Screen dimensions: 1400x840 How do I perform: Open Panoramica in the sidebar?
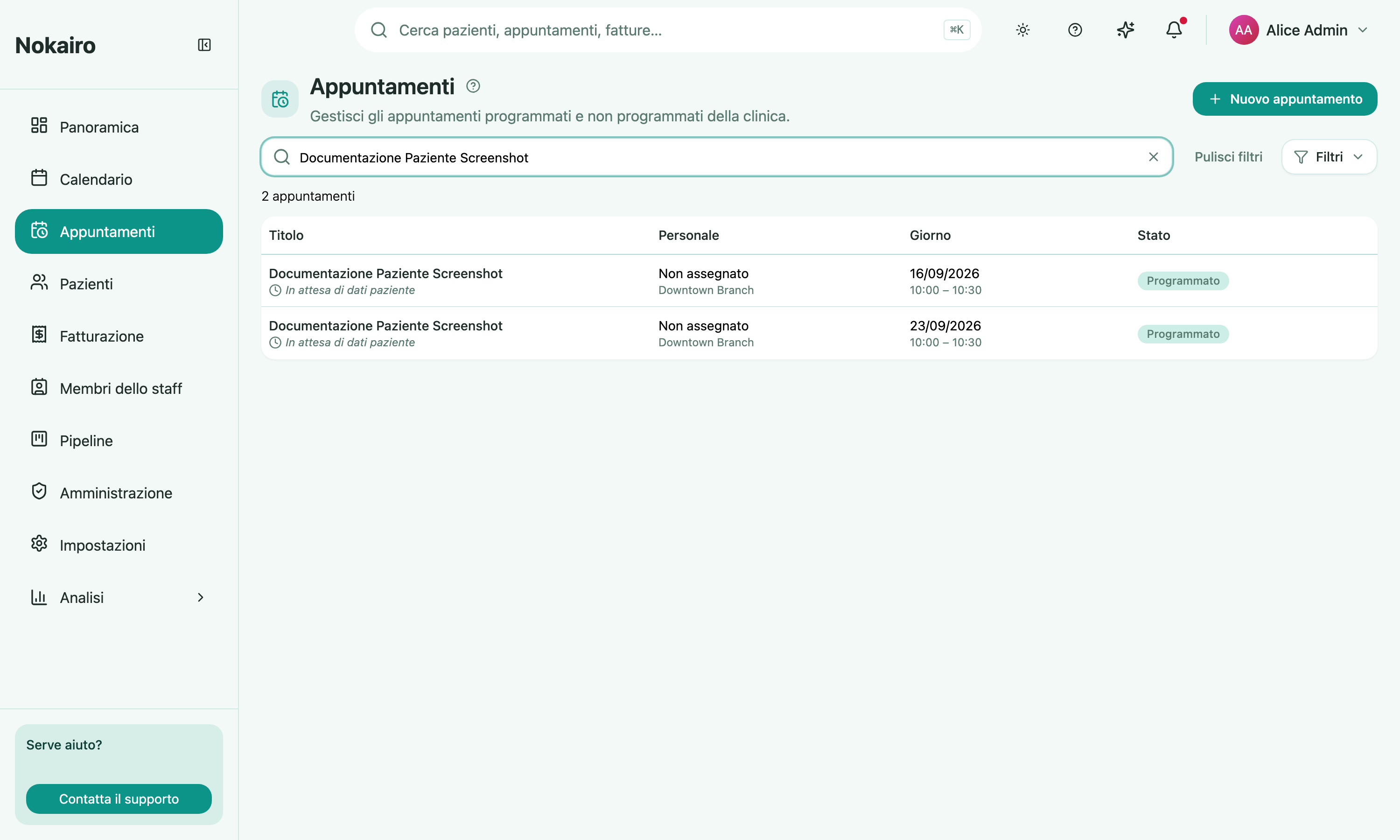tap(119, 127)
